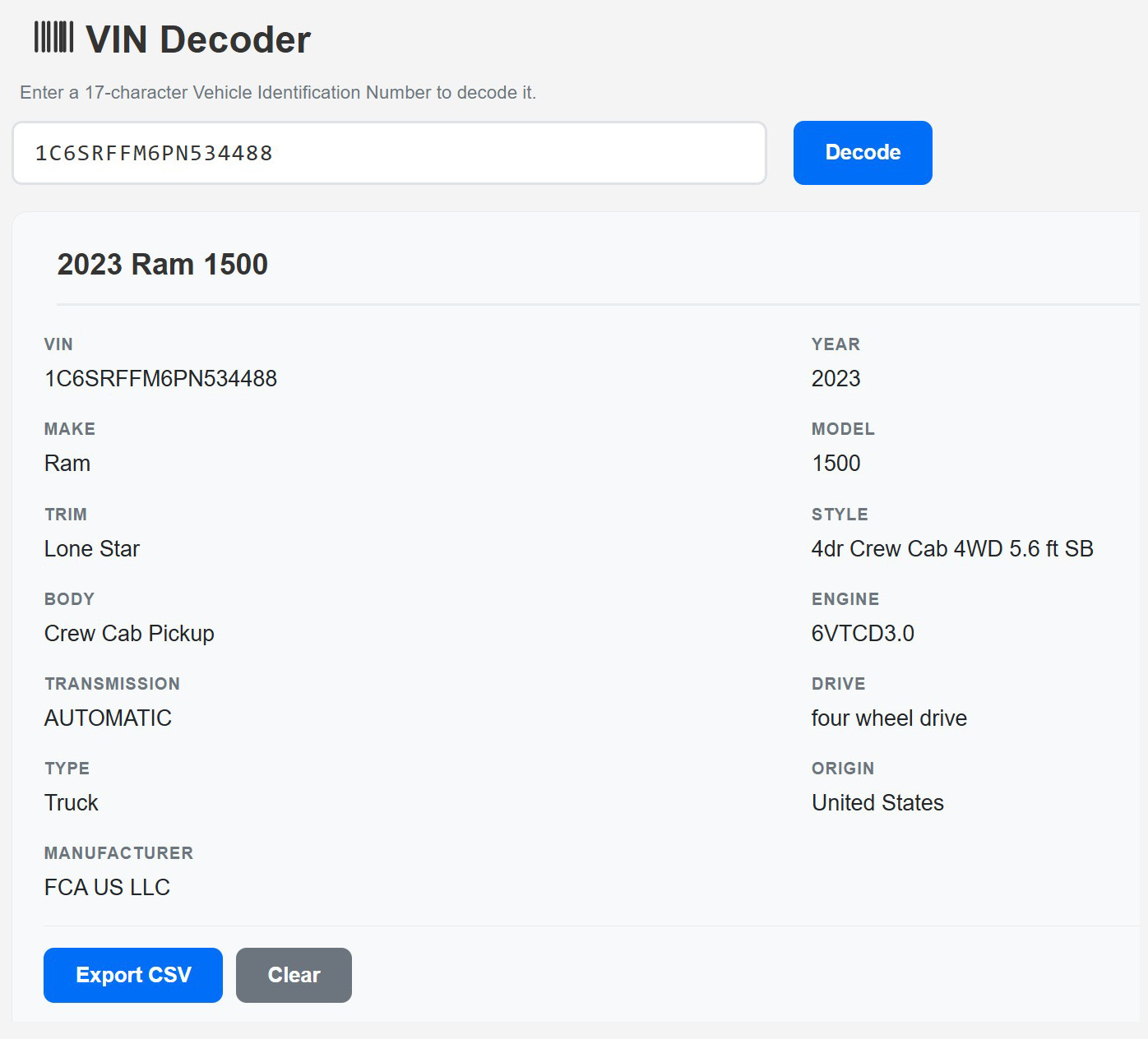Click the TYPE field label
Viewport: 1148px width, 1039px height.
point(67,769)
